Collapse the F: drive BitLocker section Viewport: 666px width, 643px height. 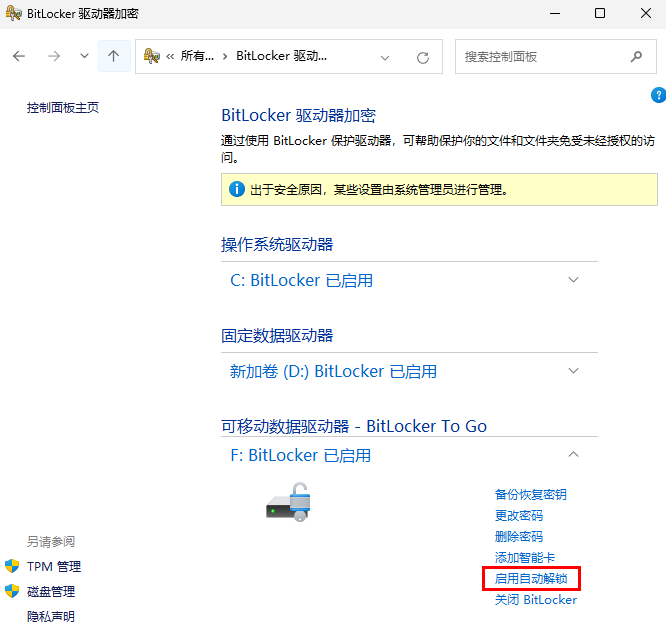[573, 455]
